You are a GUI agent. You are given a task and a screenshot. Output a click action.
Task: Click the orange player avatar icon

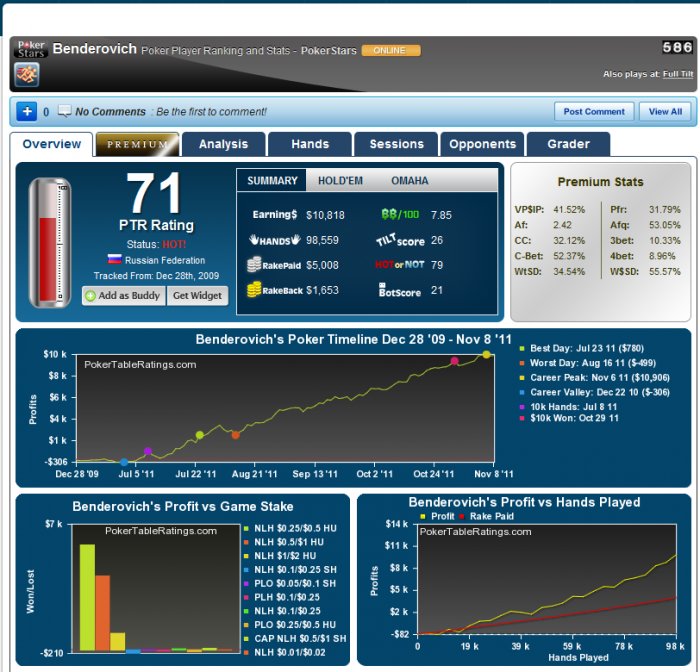pos(27,74)
